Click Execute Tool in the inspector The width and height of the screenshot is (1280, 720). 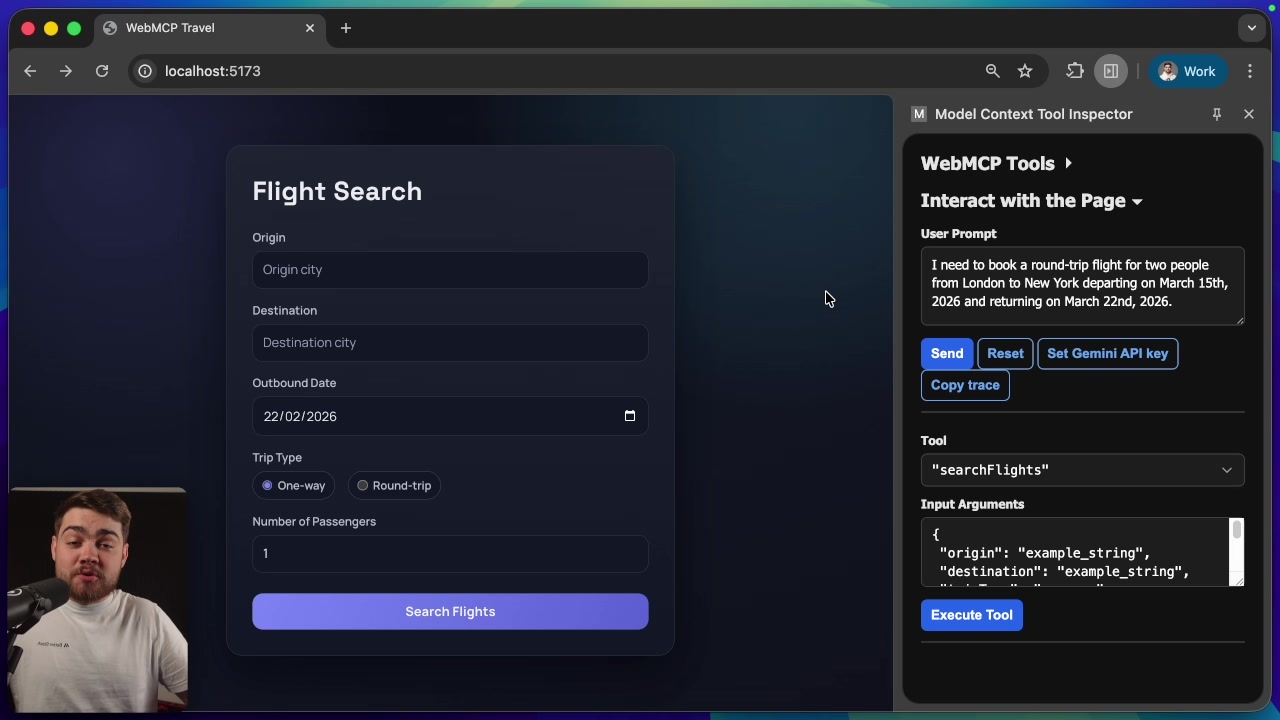coord(971,615)
